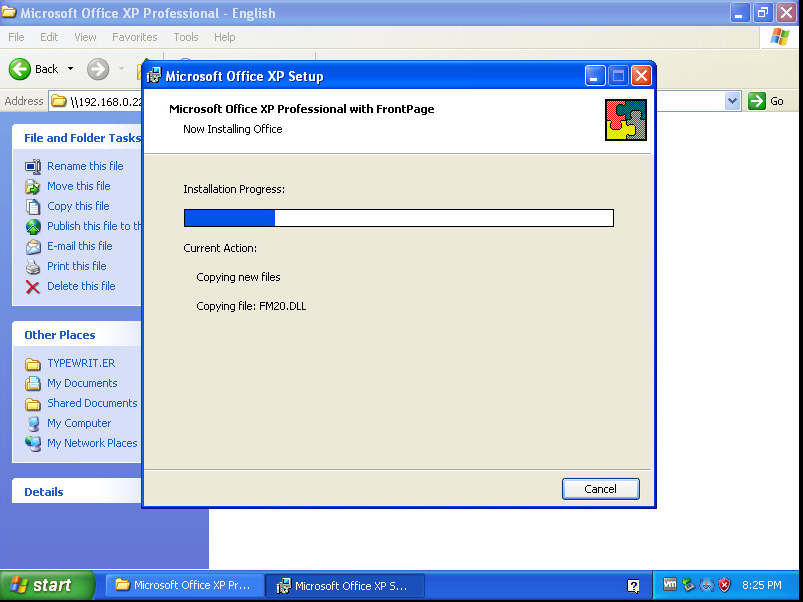Click Delete this file link
803x602 pixels.
tap(81, 286)
